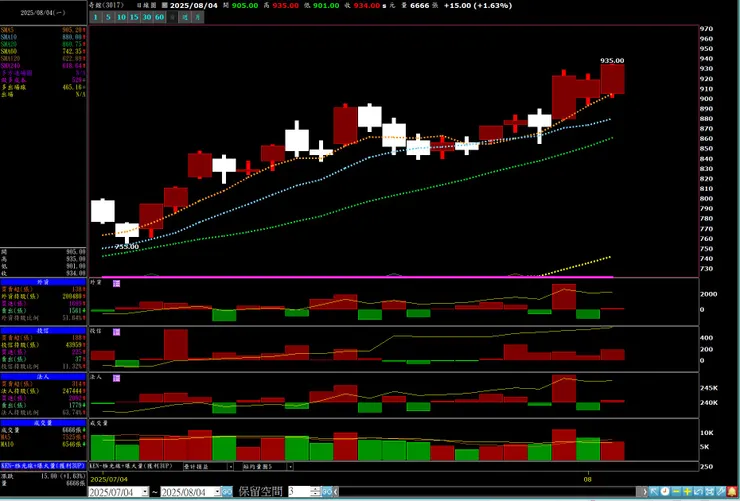Select the 投信 panel blue header
Screen dimensions: 740x501
pyautogui.click(x=43, y=331)
